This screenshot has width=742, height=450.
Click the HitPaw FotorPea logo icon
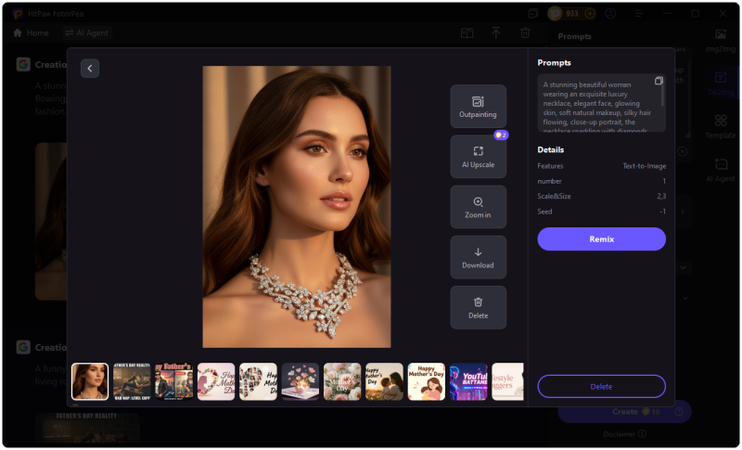18,13
